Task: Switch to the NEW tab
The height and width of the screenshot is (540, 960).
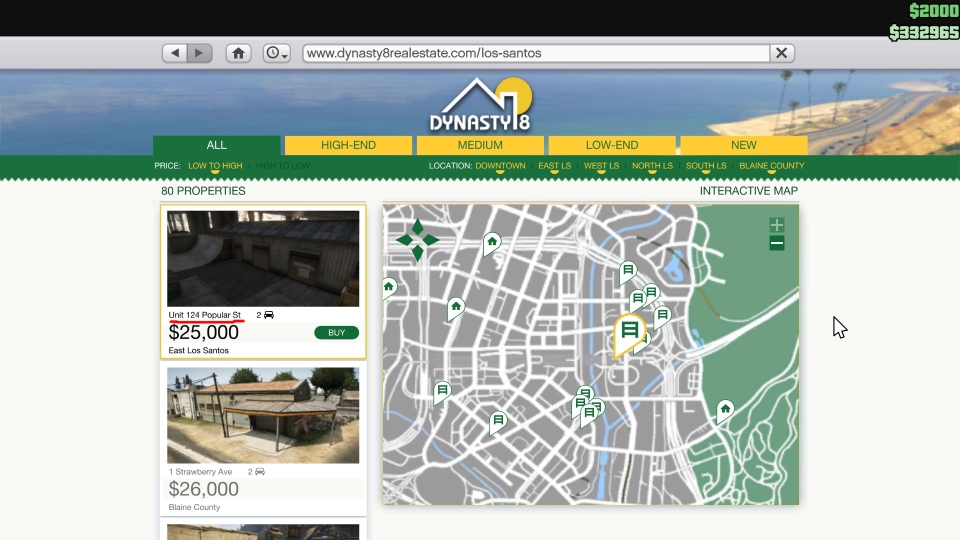Action: tap(744, 145)
